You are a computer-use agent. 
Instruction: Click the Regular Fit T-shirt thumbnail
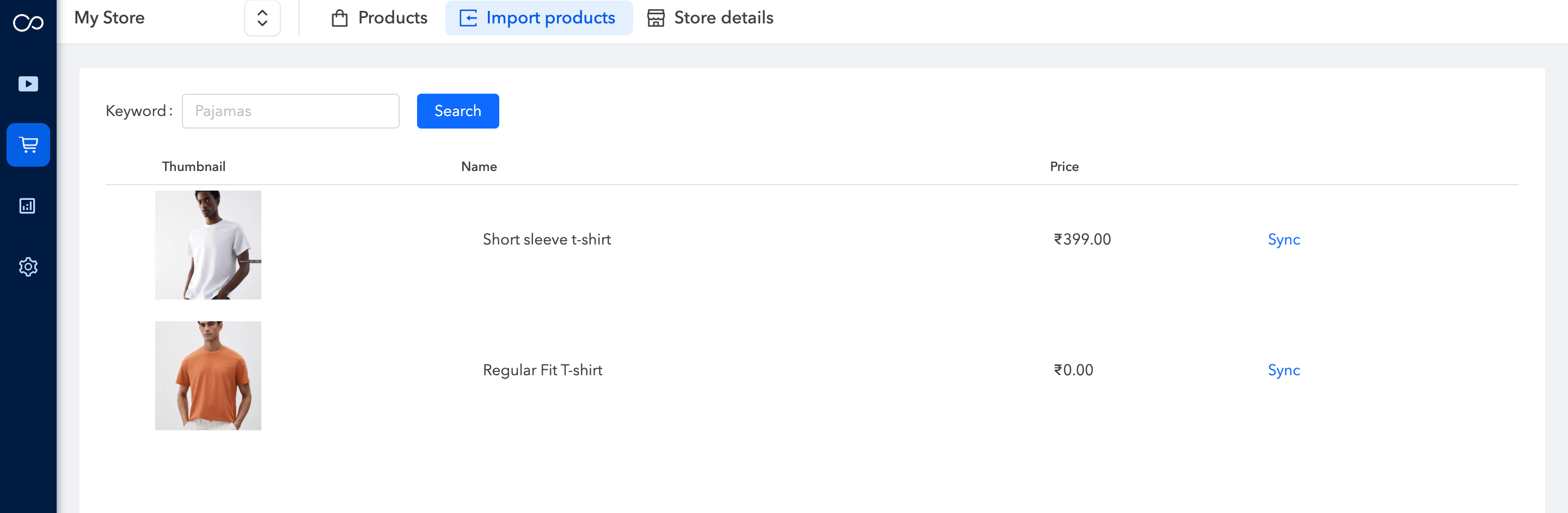207,375
